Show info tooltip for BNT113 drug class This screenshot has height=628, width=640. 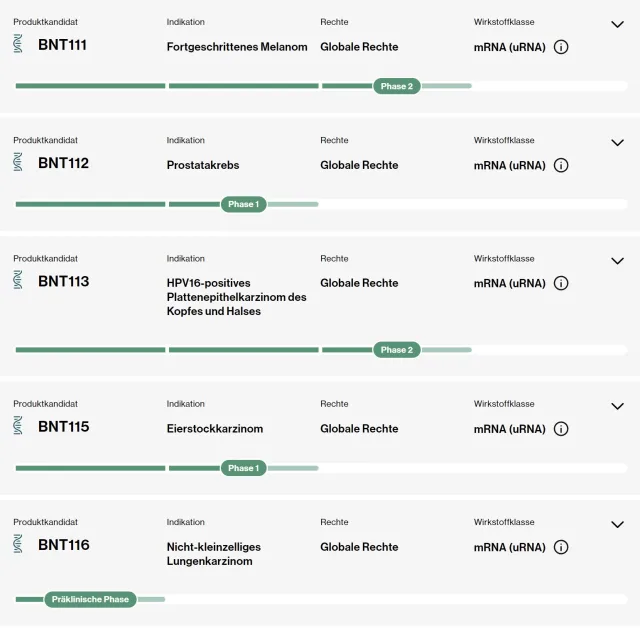coord(561,283)
